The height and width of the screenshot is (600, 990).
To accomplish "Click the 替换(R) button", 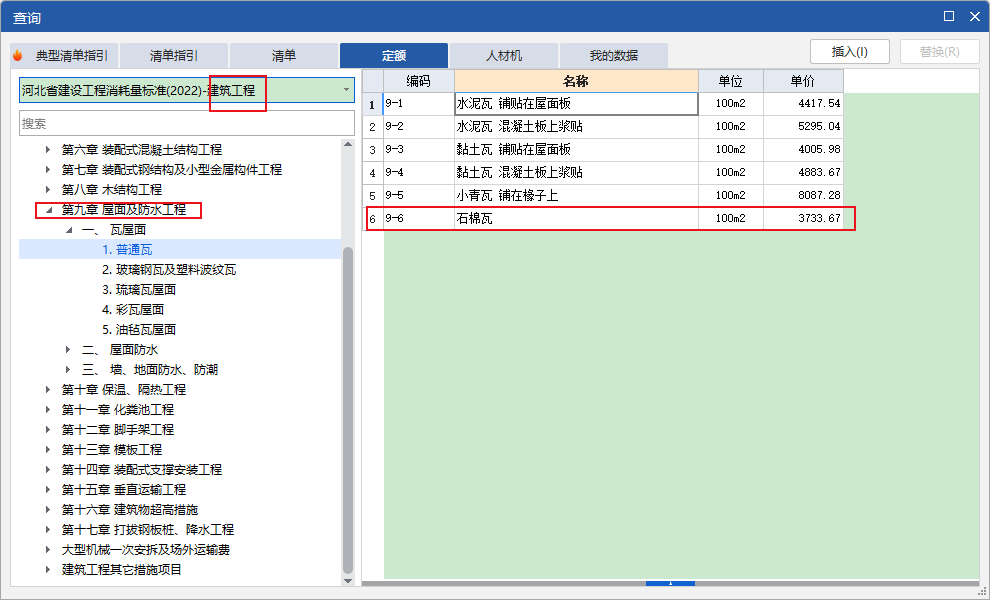I will coord(939,52).
